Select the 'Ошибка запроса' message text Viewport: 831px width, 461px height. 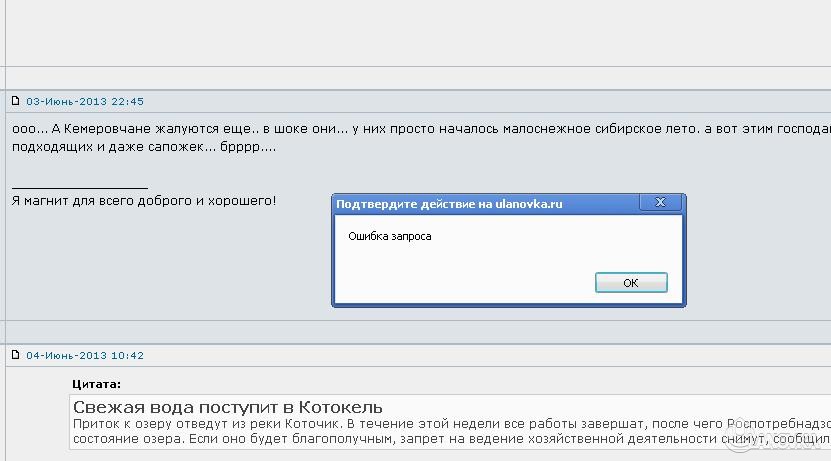(x=390, y=236)
